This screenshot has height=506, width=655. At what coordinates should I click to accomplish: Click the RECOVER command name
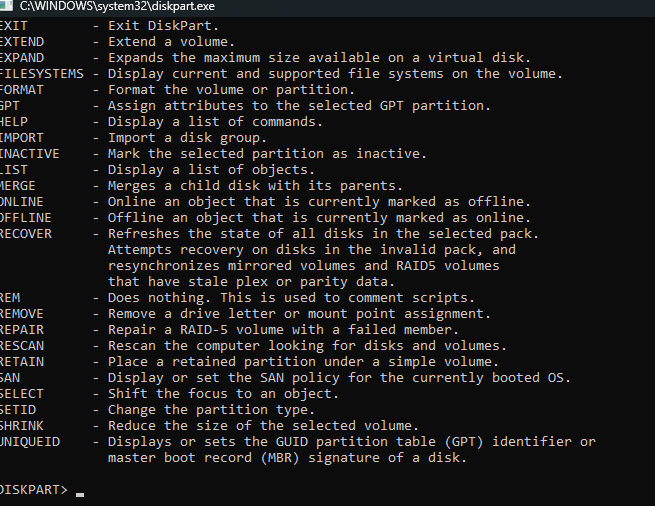(x=26, y=234)
